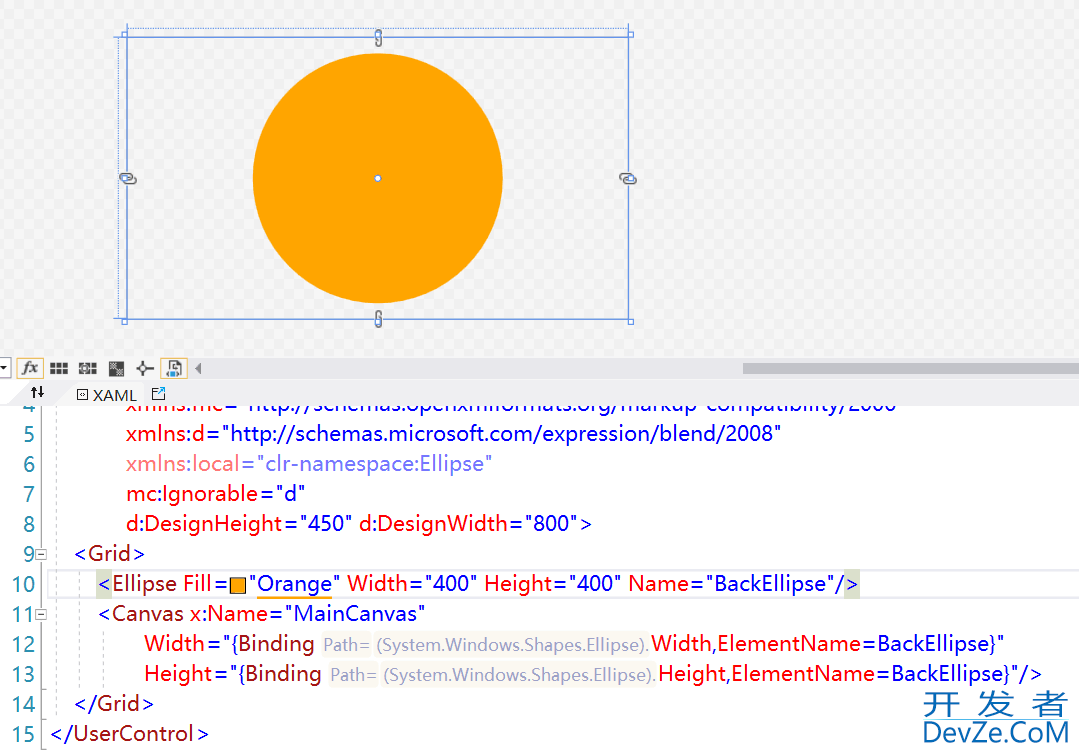Click the Height="400" attribute on line 10
Viewport: 1079px width, 754px height.
553,584
